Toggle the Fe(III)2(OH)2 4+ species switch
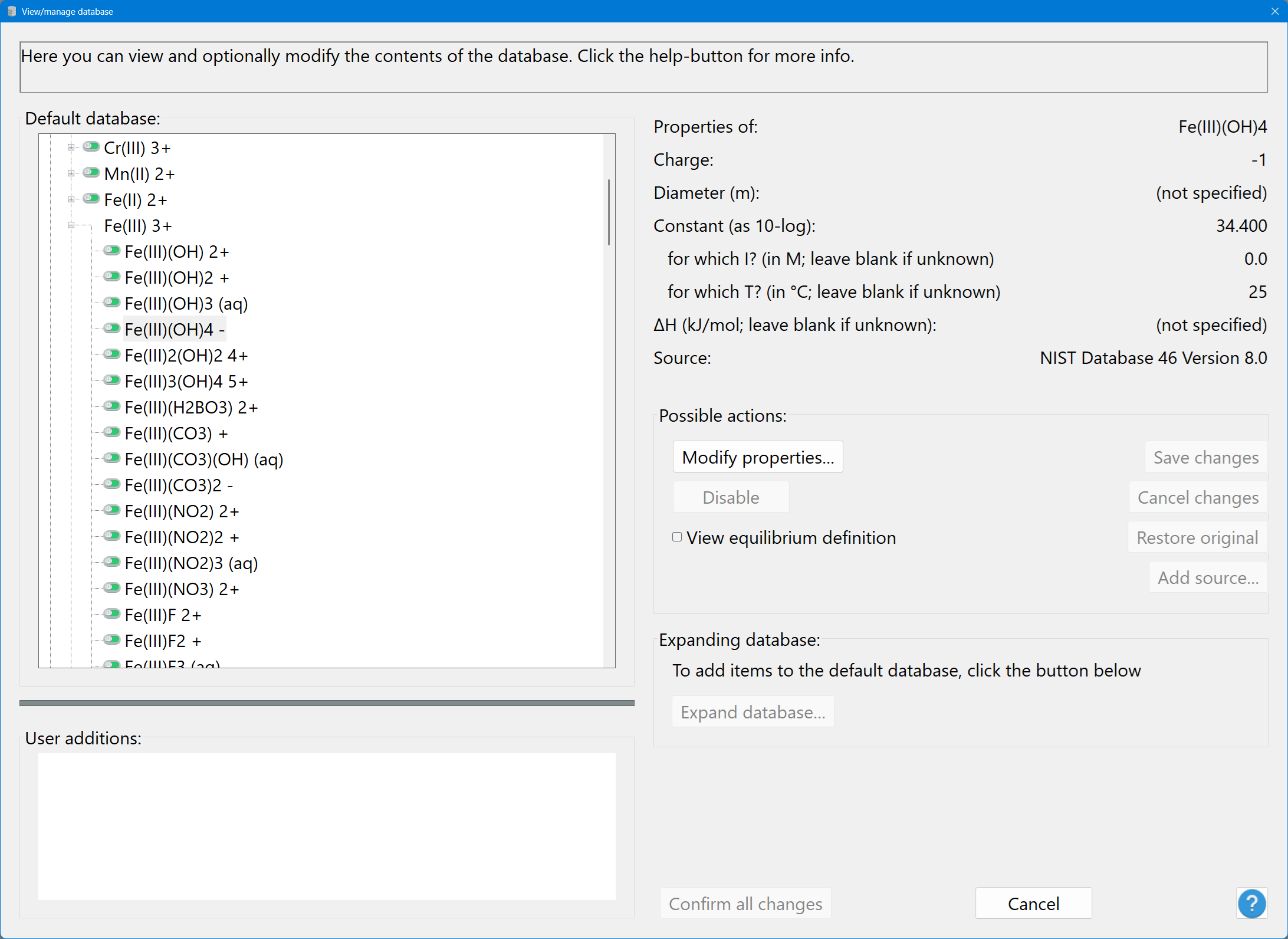The width and height of the screenshot is (1288, 939). [x=111, y=354]
